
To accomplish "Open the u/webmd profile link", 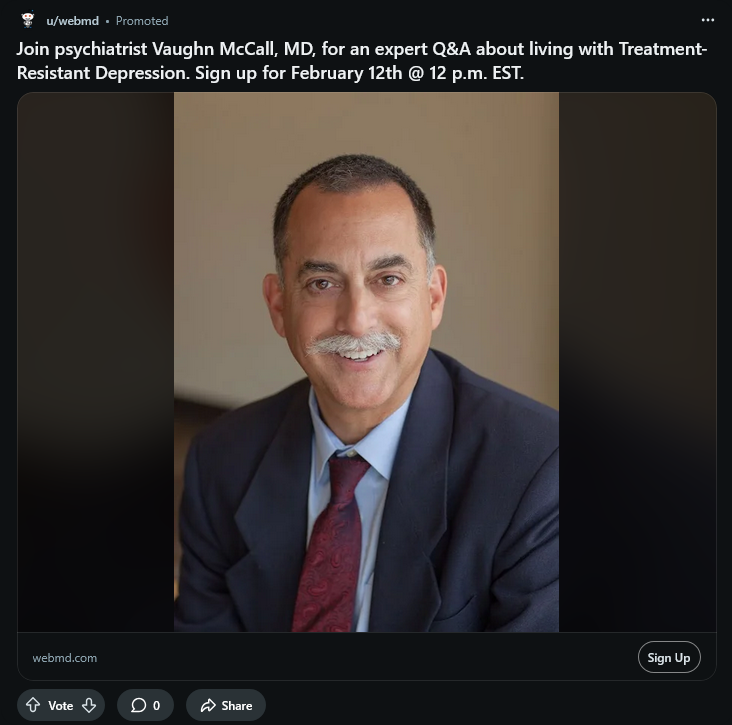I will pyautogui.click(x=72, y=20).
